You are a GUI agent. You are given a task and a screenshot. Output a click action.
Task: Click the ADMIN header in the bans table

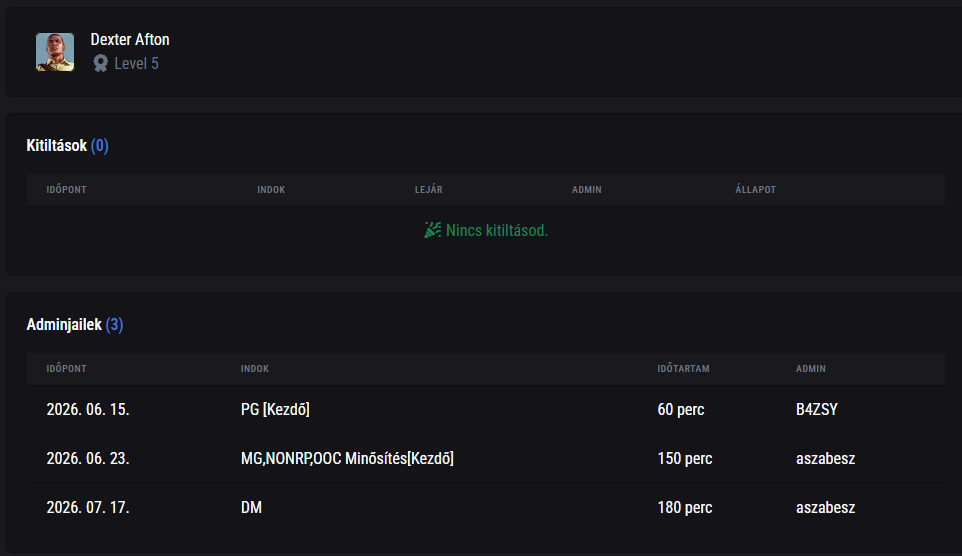[x=587, y=190]
